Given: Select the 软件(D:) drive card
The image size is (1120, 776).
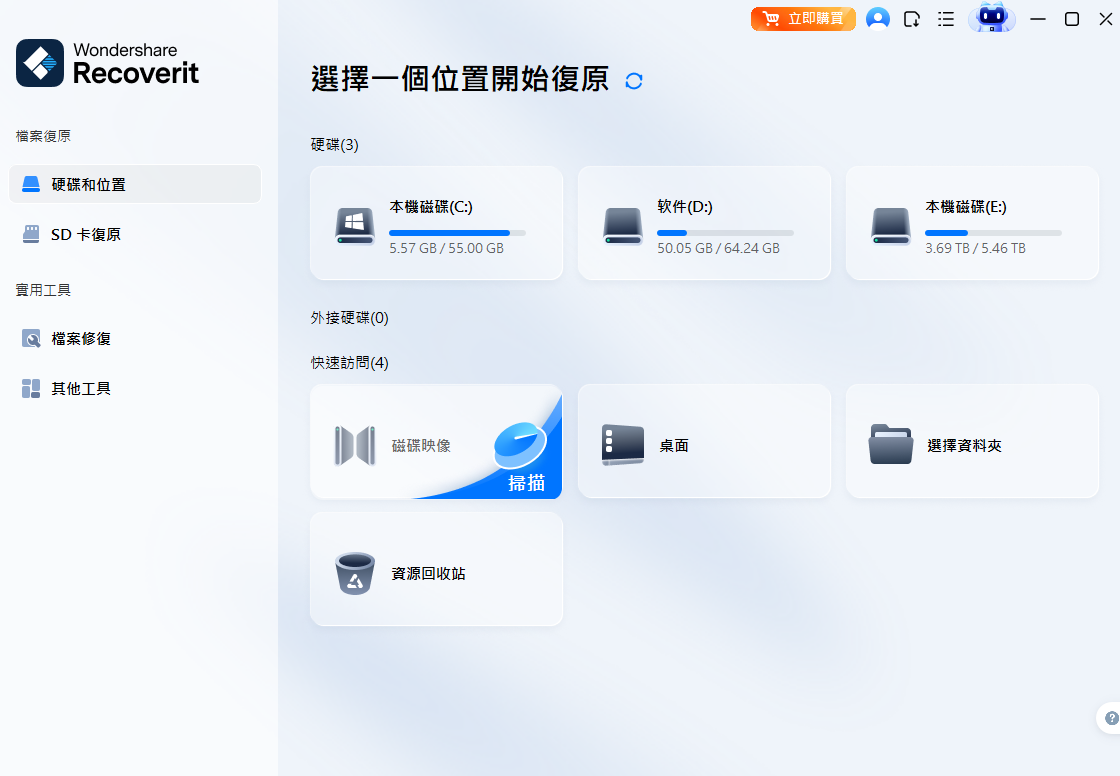Looking at the screenshot, I should 704,222.
